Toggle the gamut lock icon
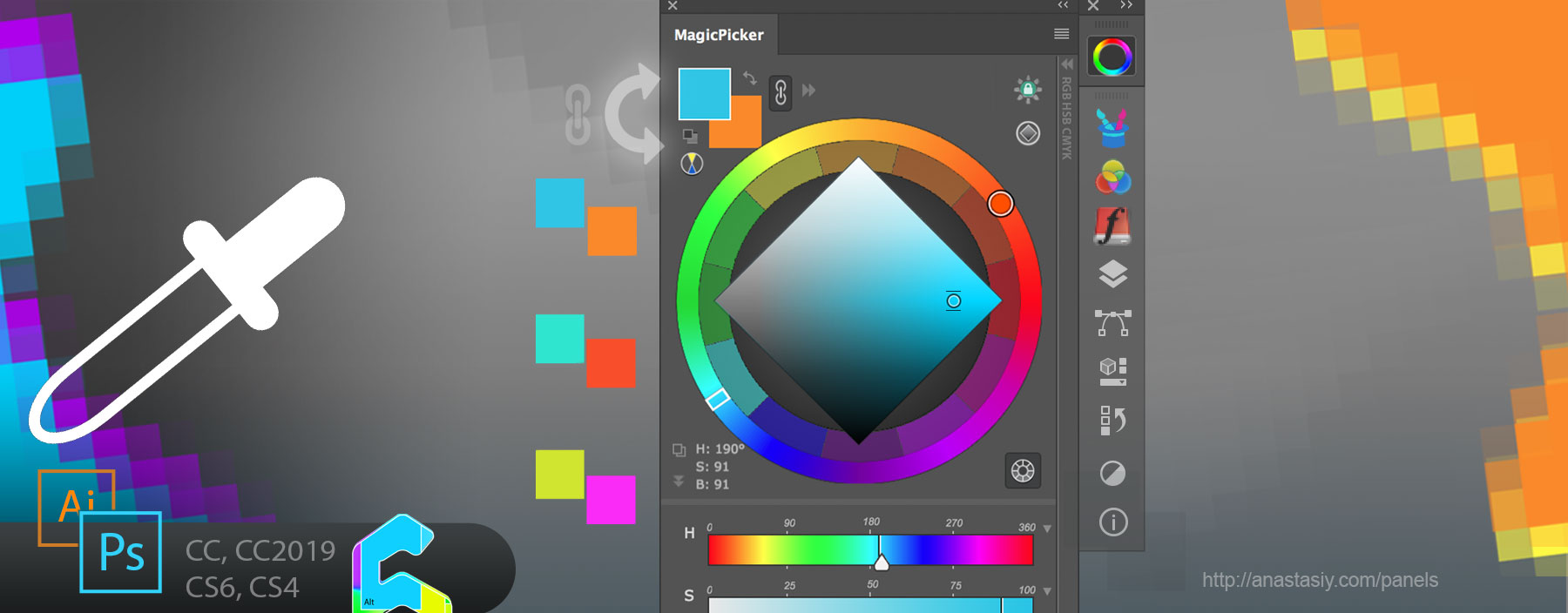 click(x=1028, y=89)
